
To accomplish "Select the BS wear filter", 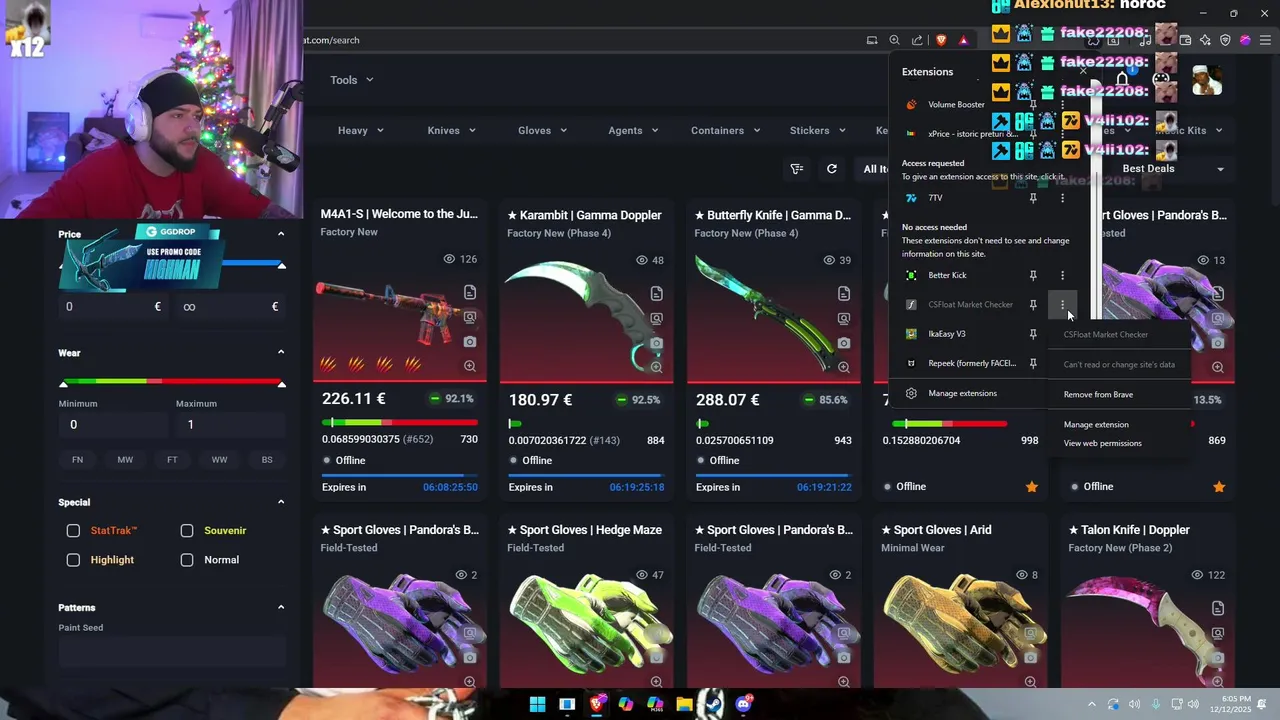I will 267,460.
